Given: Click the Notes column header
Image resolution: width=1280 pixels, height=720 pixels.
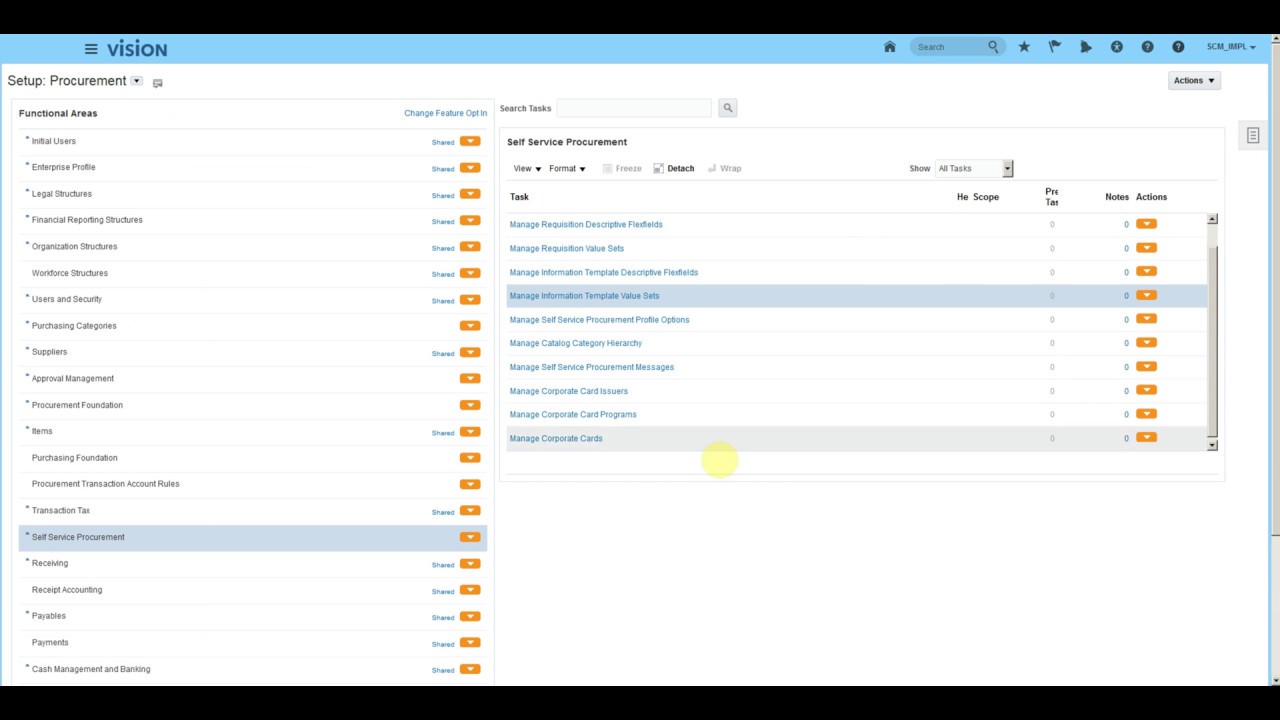Looking at the screenshot, I should 1117,197.
